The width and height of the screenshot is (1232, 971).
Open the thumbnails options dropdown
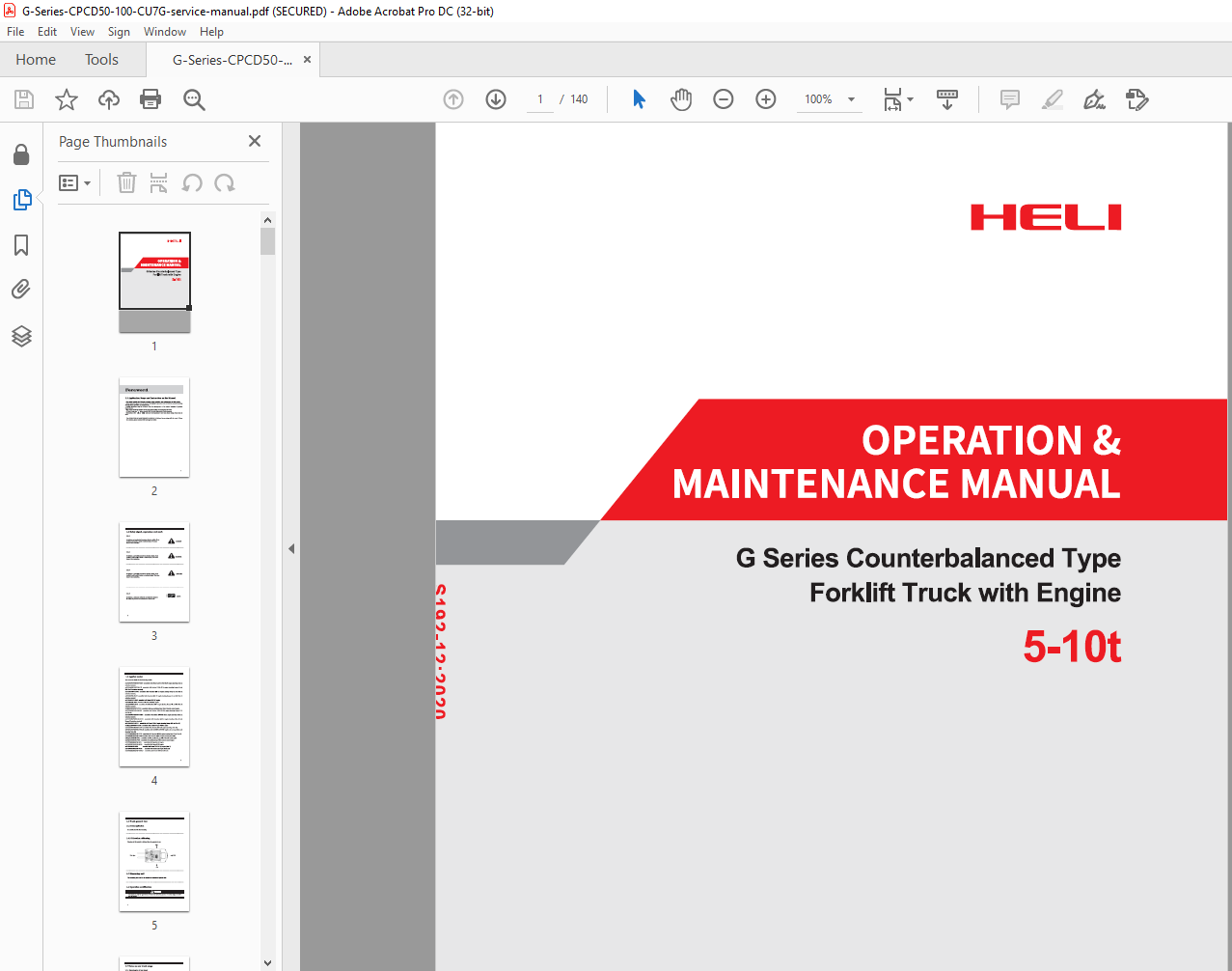coord(75,182)
